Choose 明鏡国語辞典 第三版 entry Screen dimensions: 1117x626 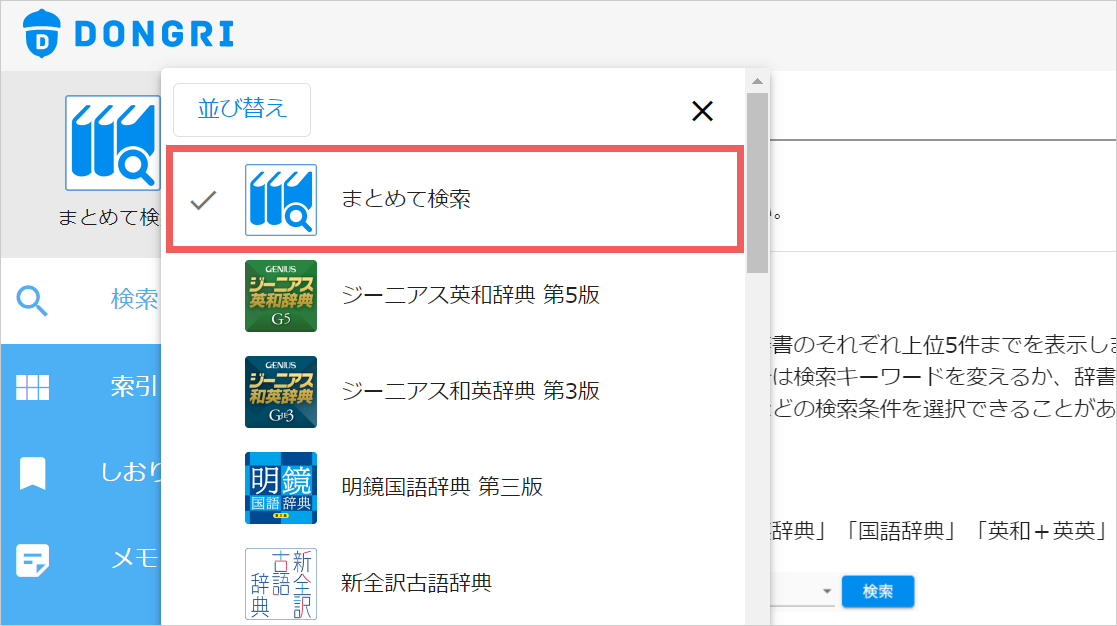click(x=442, y=487)
